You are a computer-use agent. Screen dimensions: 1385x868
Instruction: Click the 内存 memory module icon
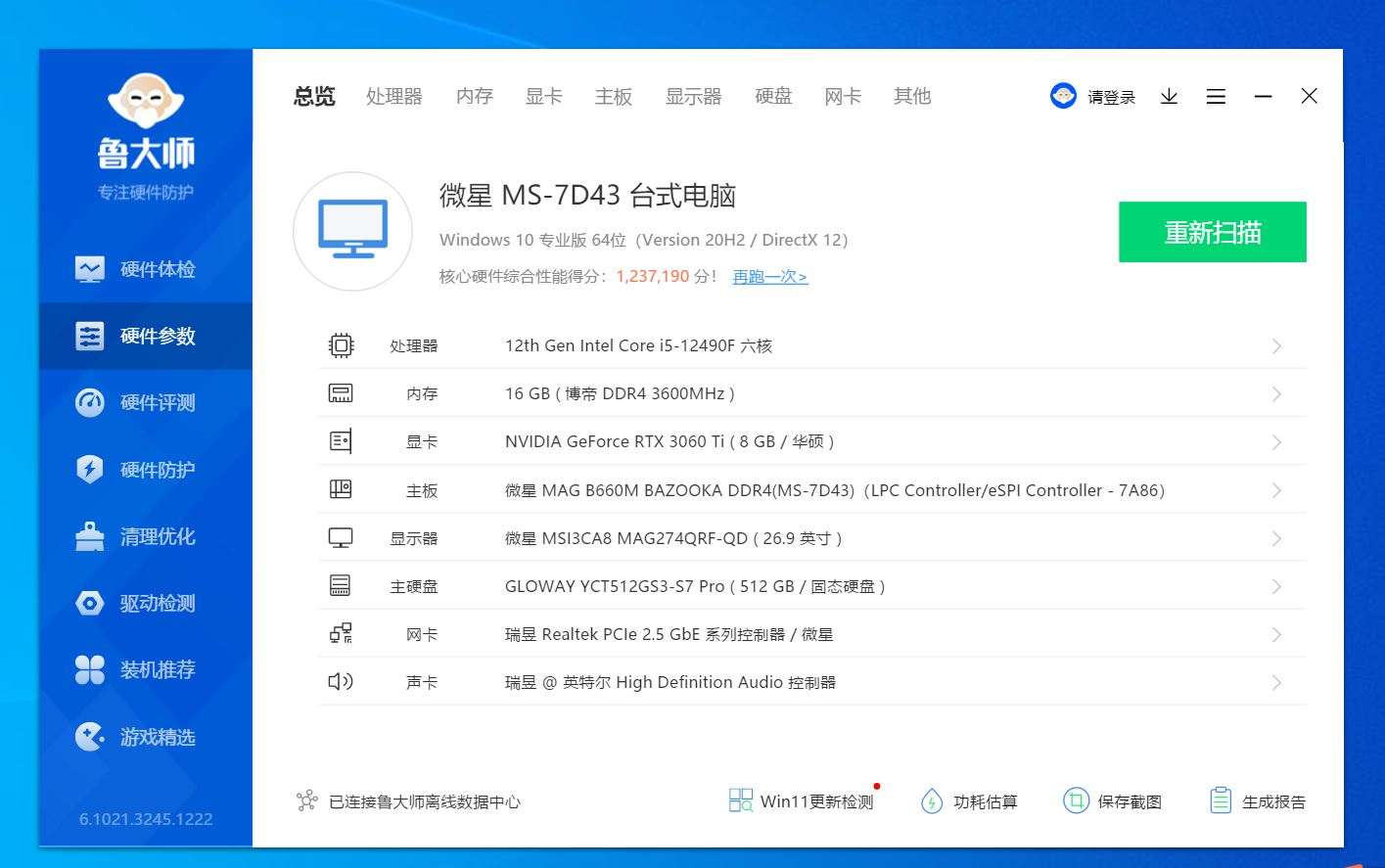[341, 393]
